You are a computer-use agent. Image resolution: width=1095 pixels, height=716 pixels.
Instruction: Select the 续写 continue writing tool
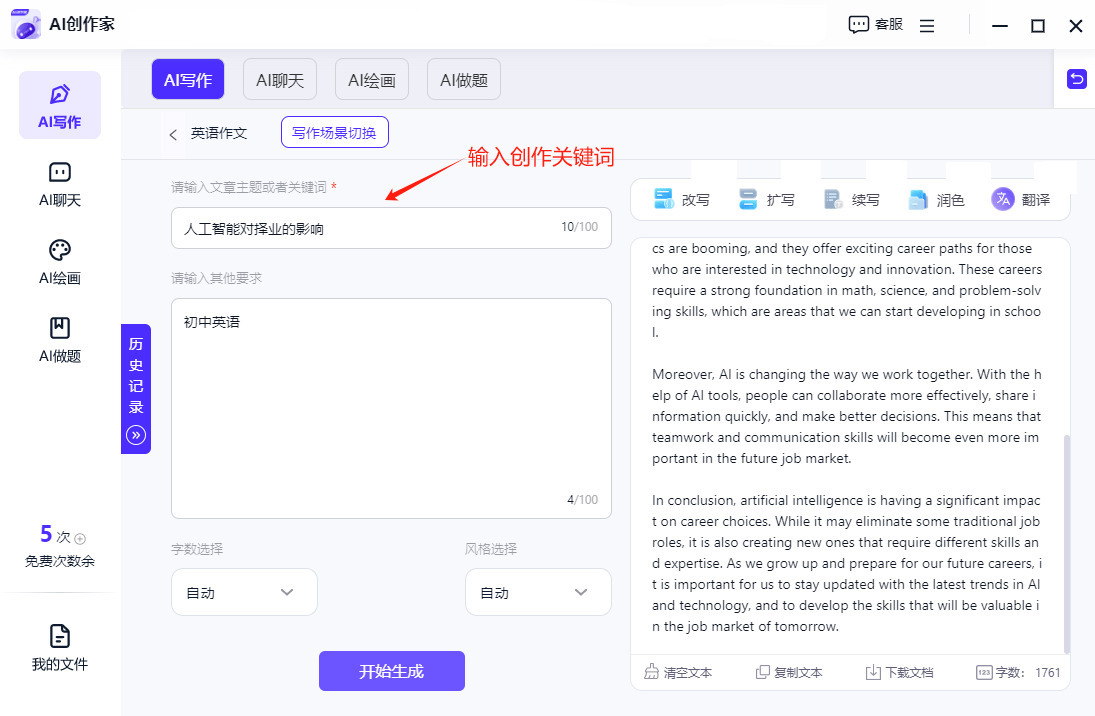[851, 200]
